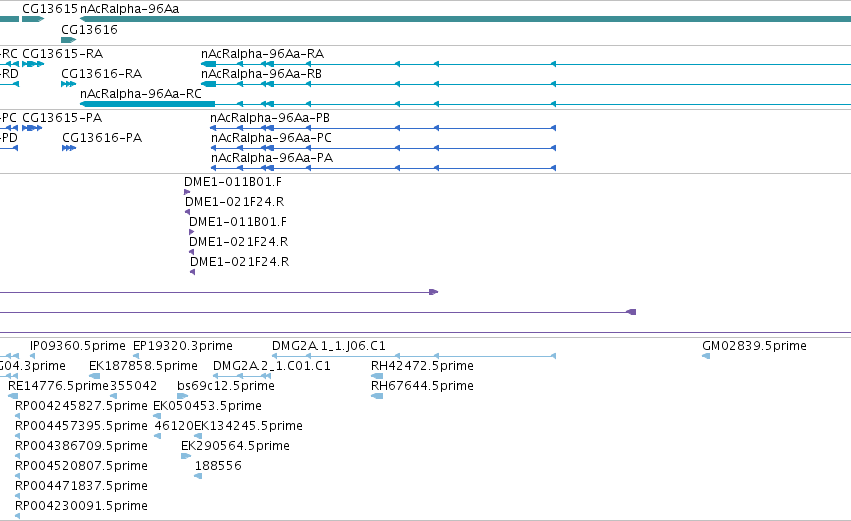Click the RP004520807.5prime label
Viewport: 851px width, 521px height.
81,466
